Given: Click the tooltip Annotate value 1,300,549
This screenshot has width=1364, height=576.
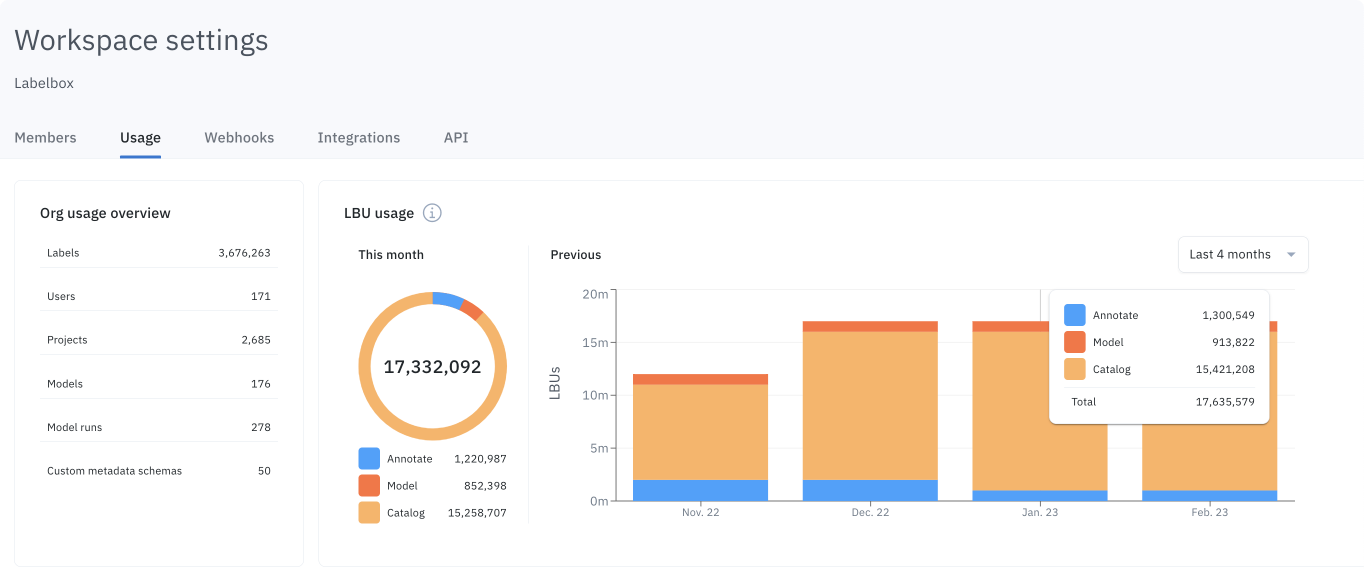Looking at the screenshot, I should (1228, 315).
